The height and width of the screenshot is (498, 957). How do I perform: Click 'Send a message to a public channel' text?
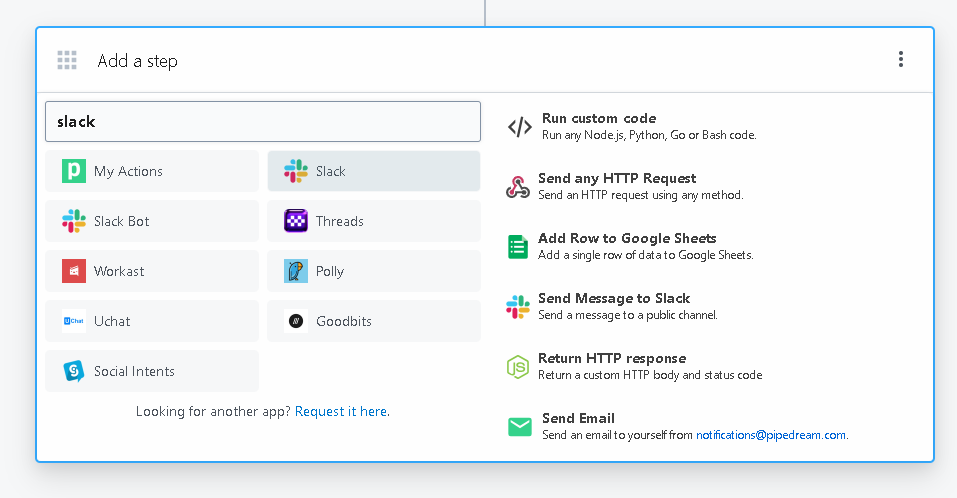(x=627, y=315)
